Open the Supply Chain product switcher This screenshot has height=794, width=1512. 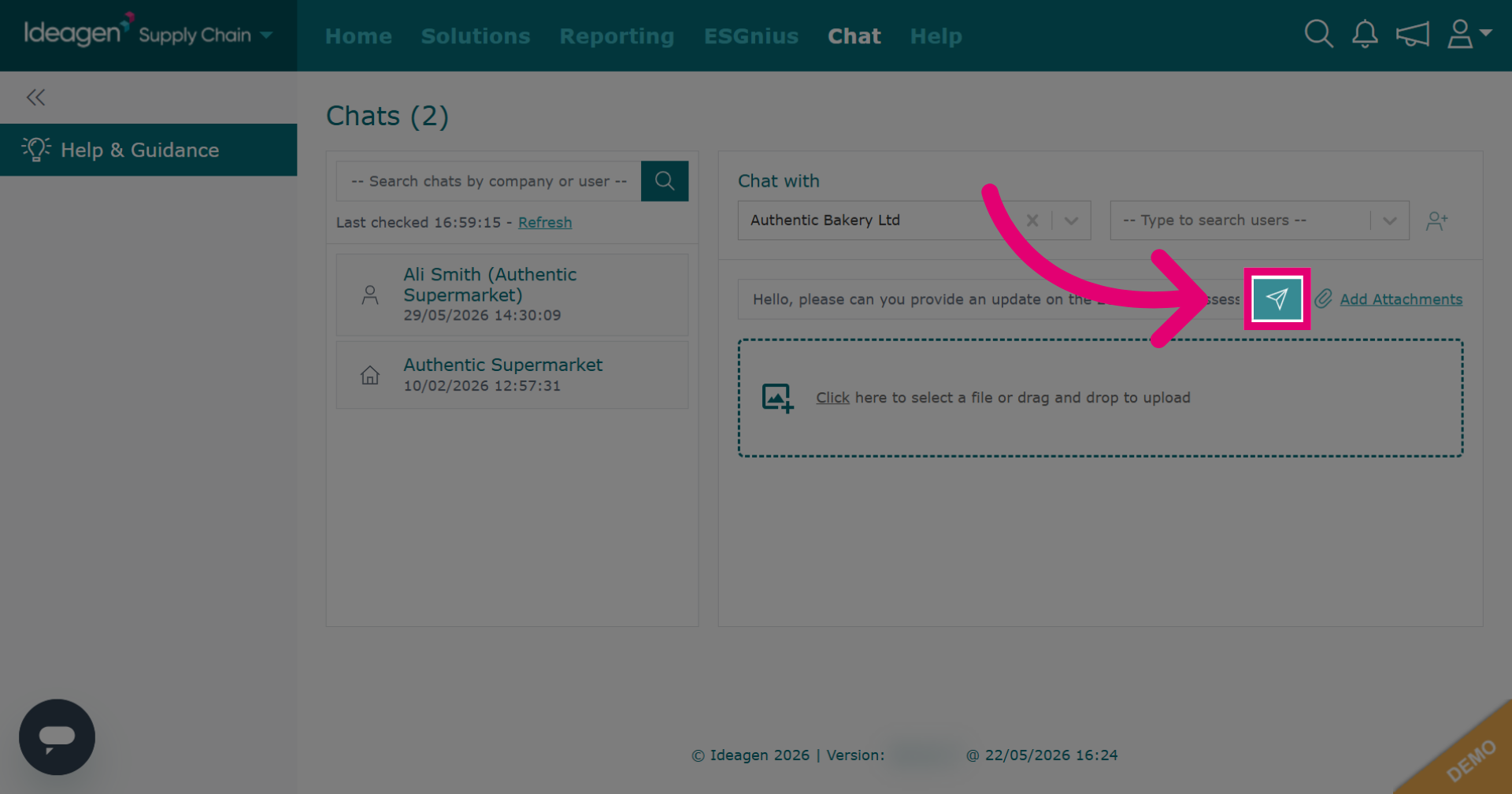pyautogui.click(x=206, y=35)
